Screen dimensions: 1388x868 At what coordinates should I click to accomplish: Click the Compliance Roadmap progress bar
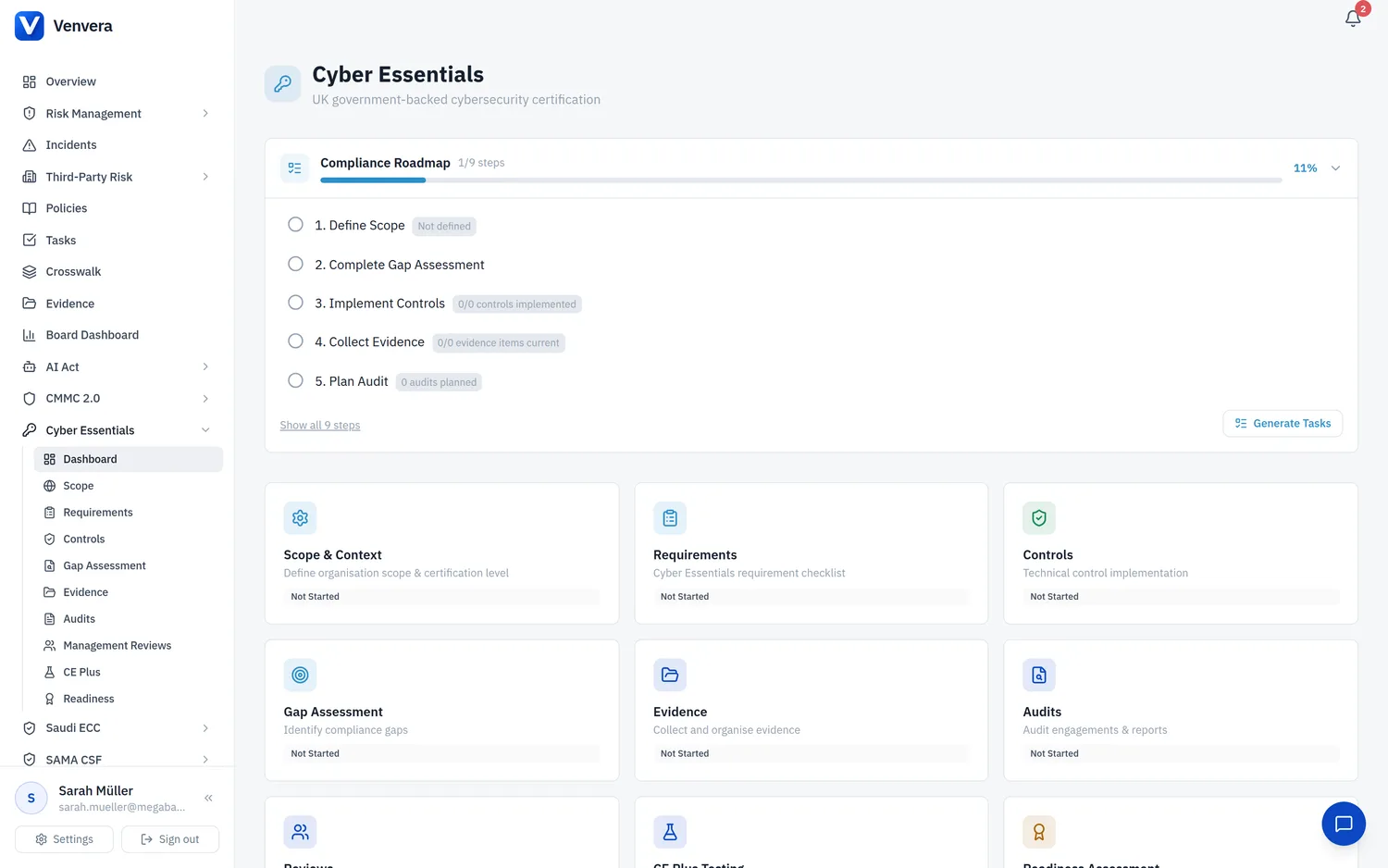(801, 180)
